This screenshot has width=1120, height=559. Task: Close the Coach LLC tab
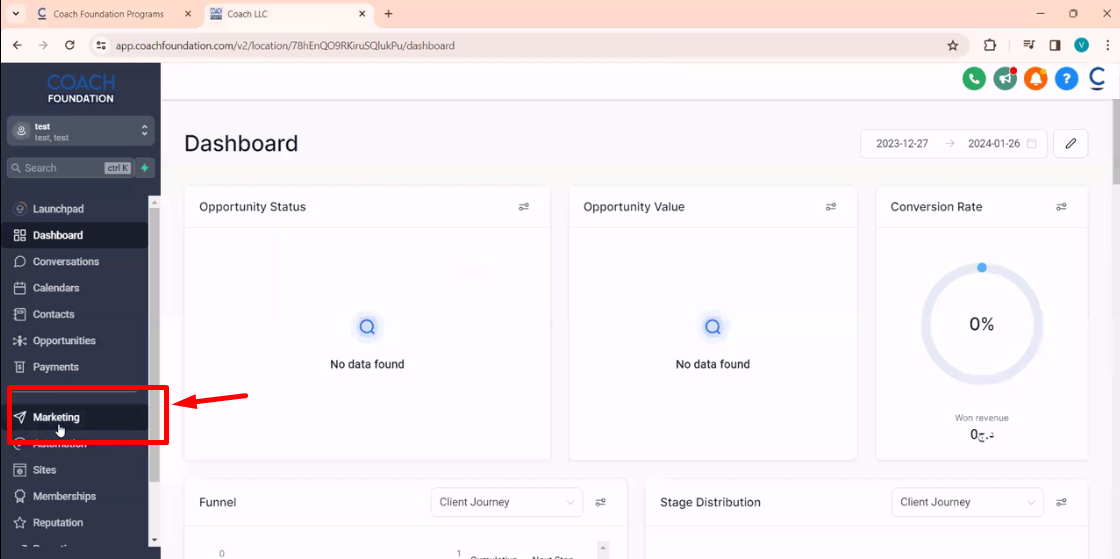pyautogui.click(x=361, y=14)
